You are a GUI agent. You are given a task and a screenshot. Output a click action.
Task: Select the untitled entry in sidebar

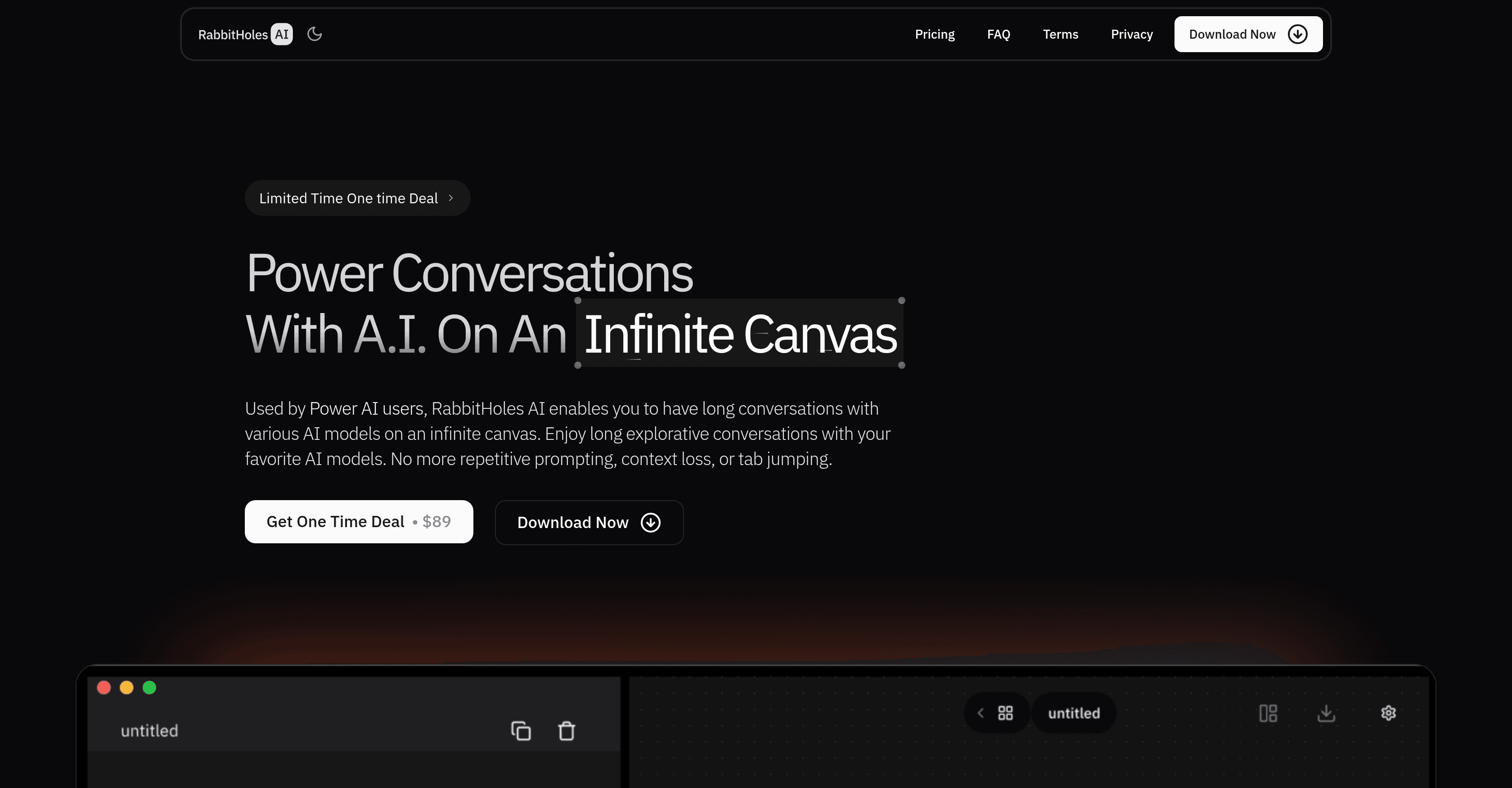point(150,731)
